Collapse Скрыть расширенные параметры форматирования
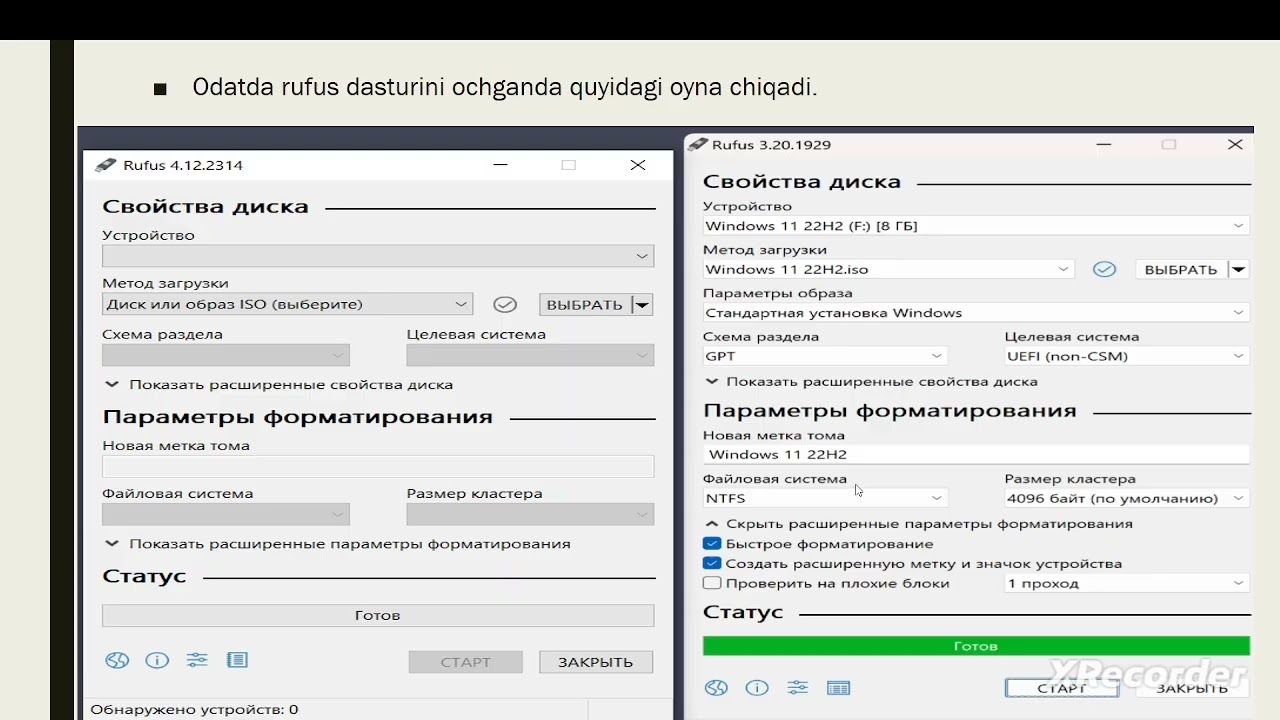This screenshot has height=720, width=1280. 919,523
